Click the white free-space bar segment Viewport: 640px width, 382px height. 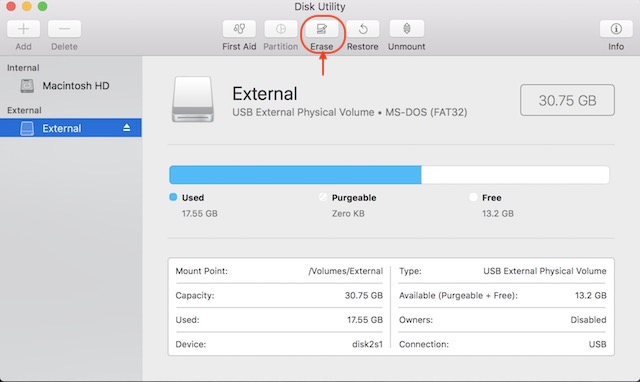pos(515,175)
